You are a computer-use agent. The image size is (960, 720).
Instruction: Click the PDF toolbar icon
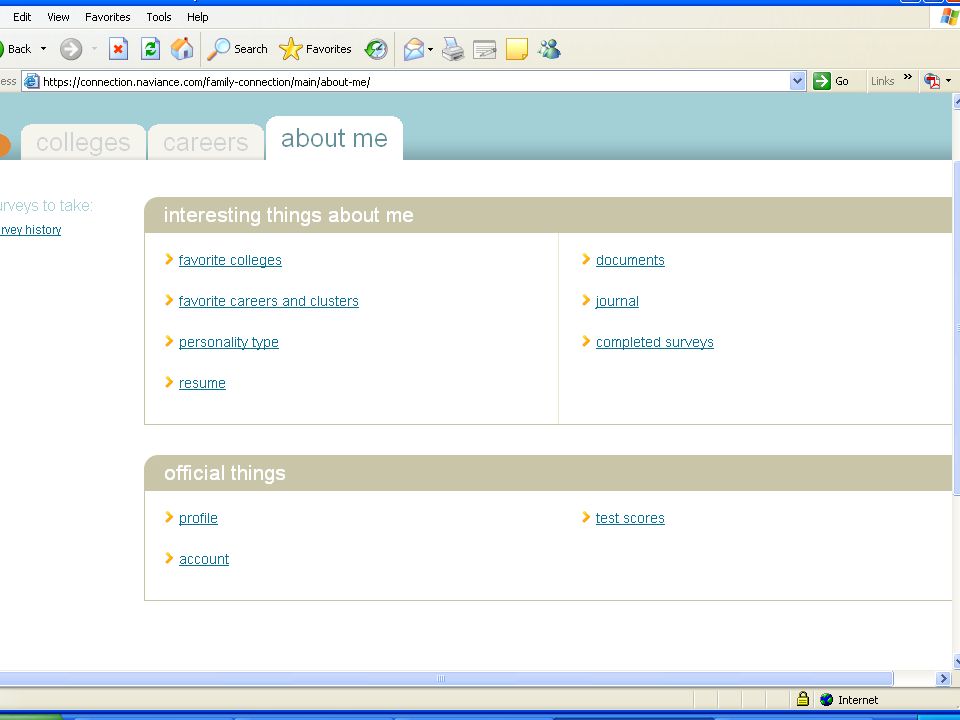tap(932, 81)
